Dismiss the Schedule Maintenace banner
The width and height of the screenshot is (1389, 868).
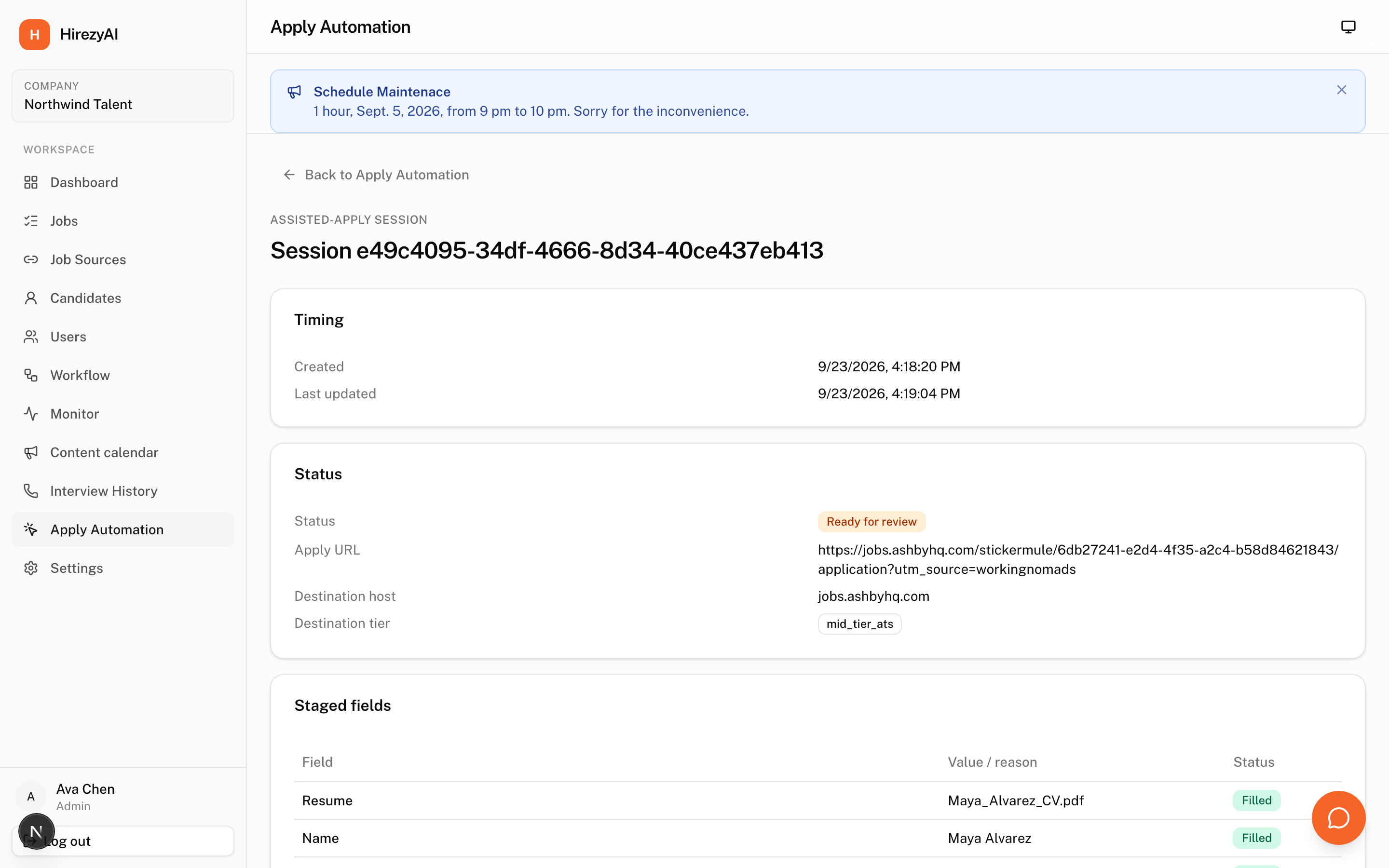pos(1341,90)
